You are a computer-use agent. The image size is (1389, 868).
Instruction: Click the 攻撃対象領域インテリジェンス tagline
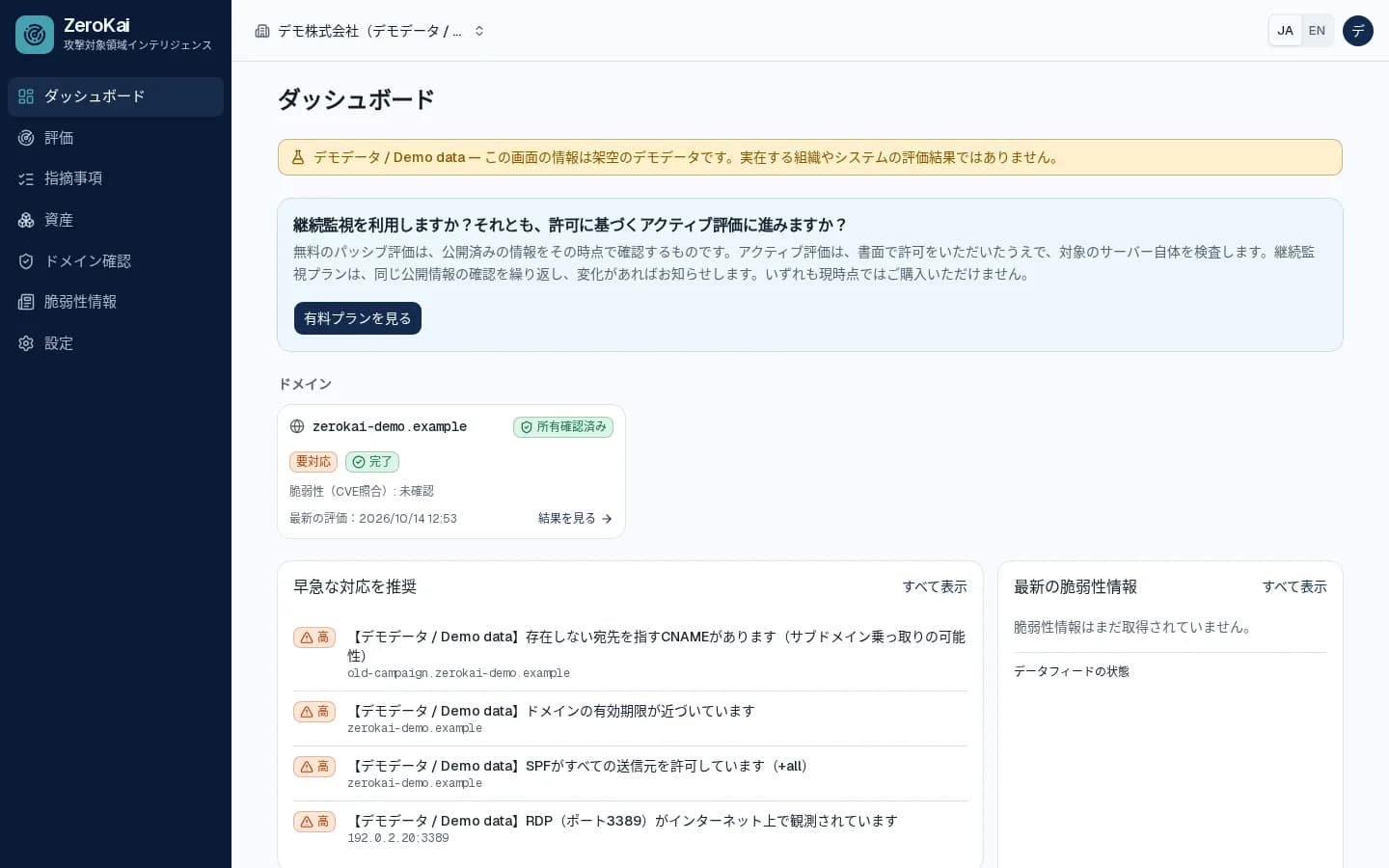pos(138,45)
